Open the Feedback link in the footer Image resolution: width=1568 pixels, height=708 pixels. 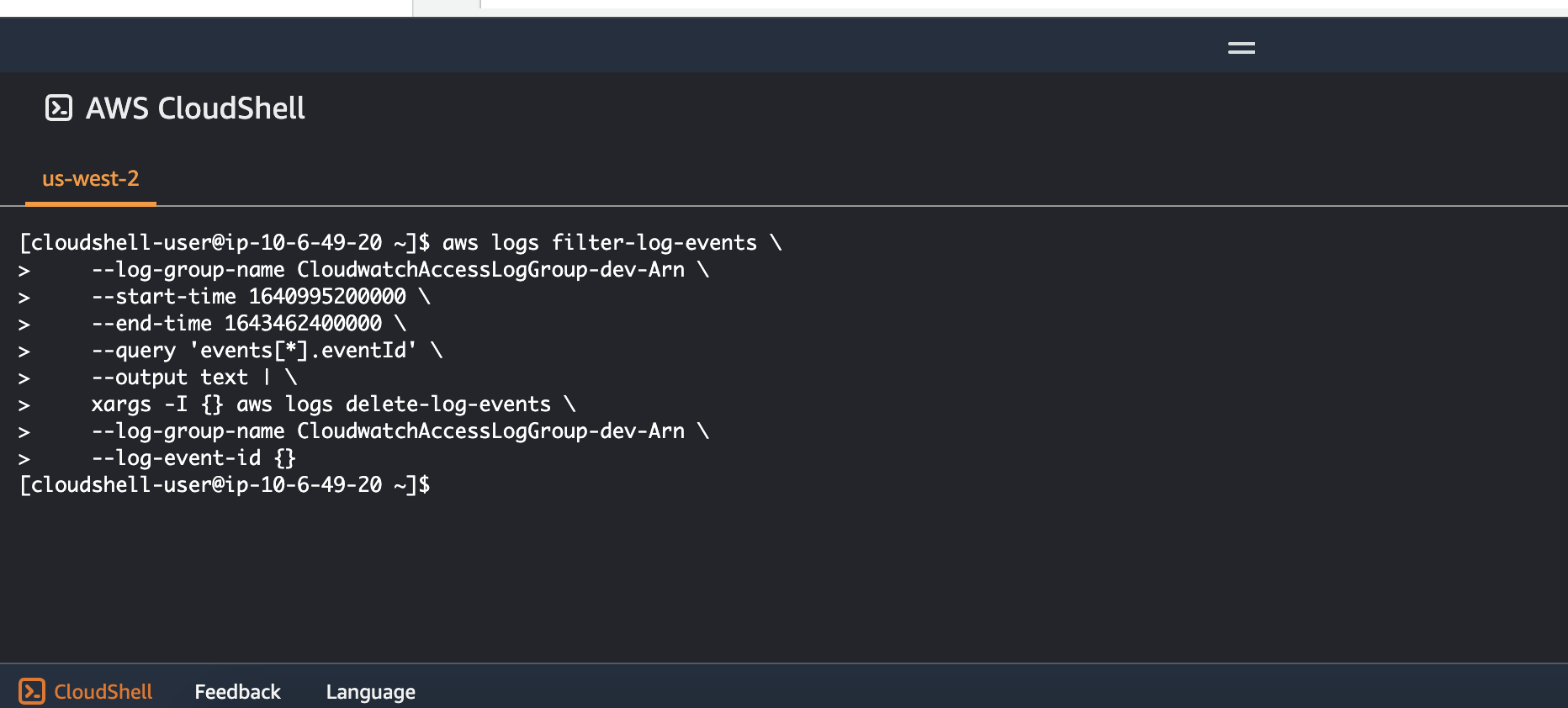coord(237,692)
